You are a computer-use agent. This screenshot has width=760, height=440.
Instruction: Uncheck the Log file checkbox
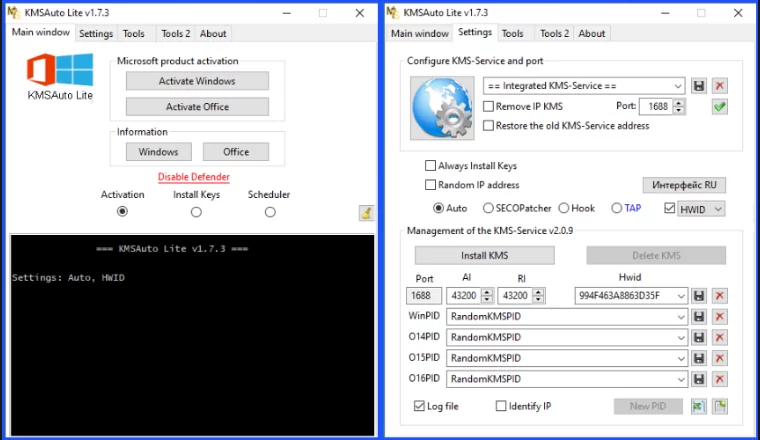[x=419, y=406]
